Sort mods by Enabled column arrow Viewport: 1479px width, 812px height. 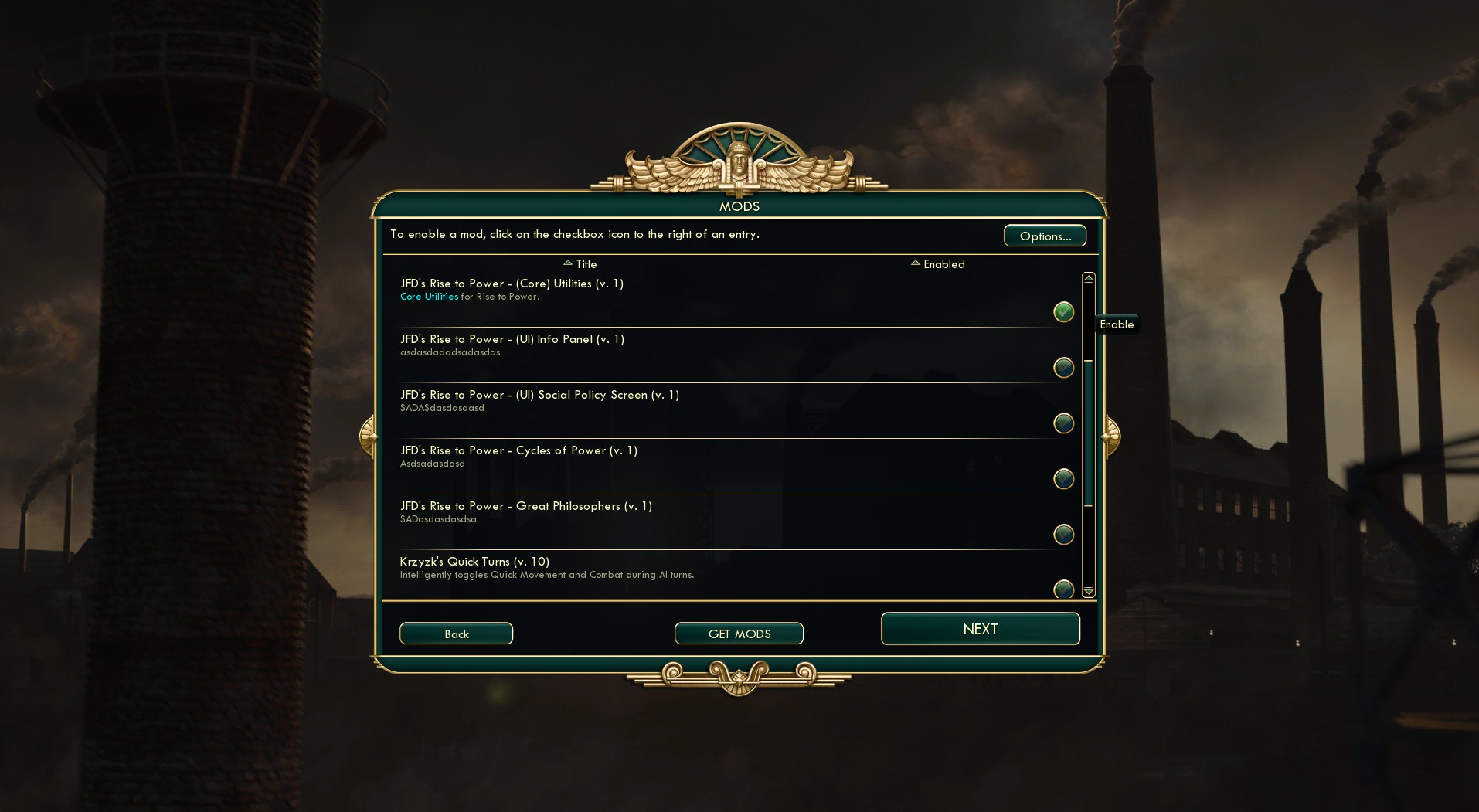[x=916, y=263]
